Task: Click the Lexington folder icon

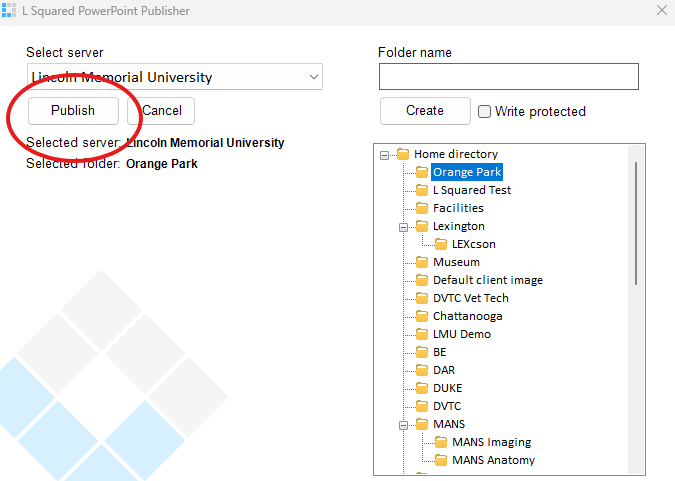Action: pyautogui.click(x=422, y=226)
